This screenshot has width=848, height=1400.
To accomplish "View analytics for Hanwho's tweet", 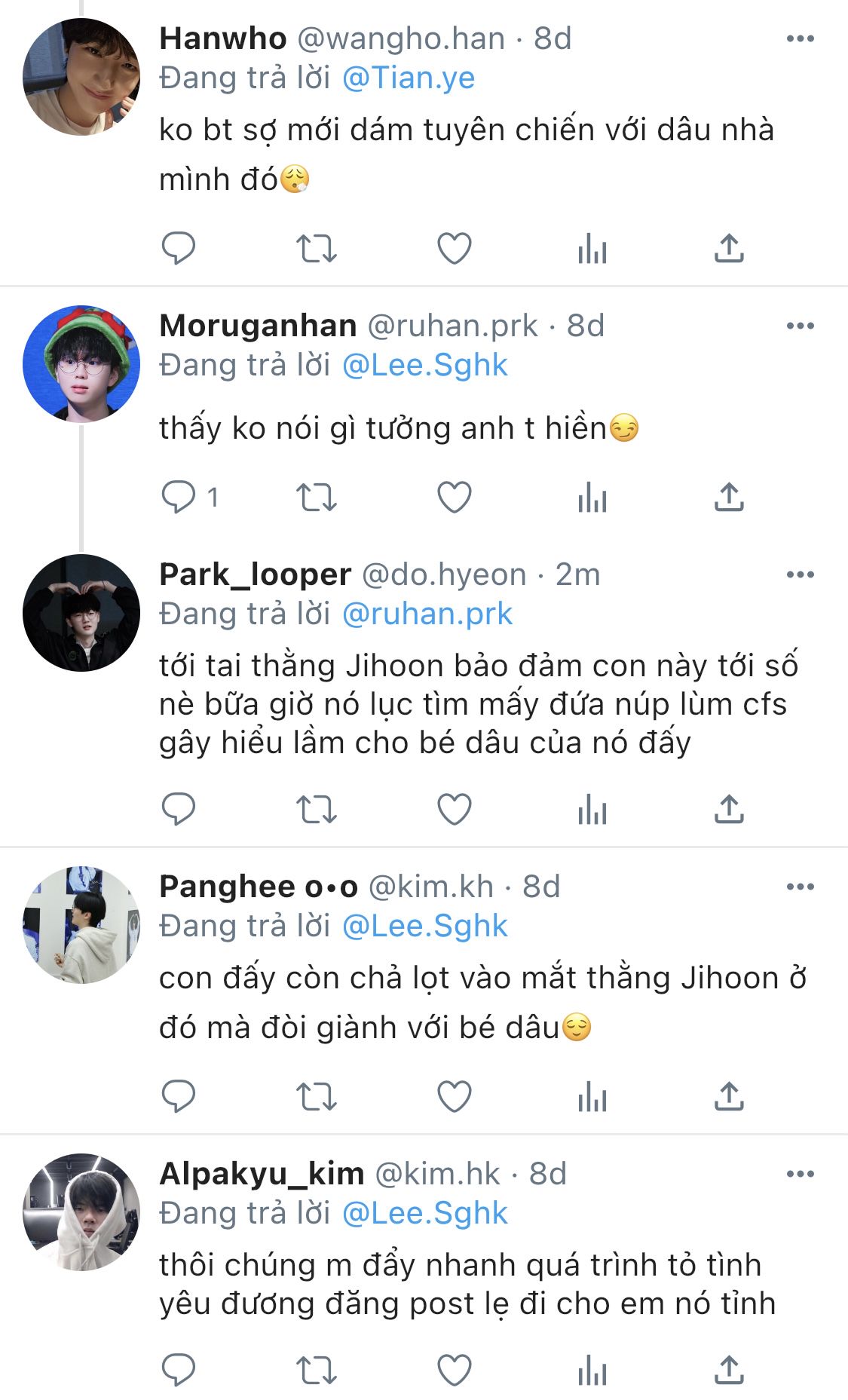I will click(592, 248).
